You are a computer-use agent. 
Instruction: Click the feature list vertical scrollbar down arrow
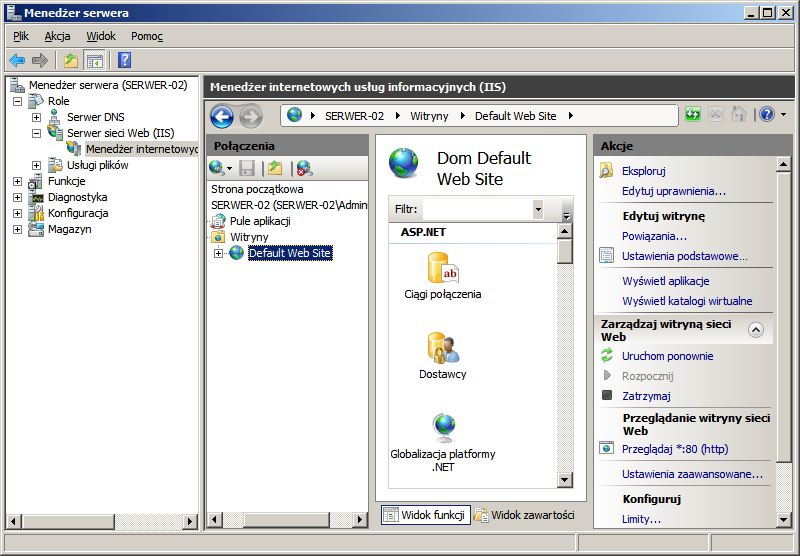point(565,479)
